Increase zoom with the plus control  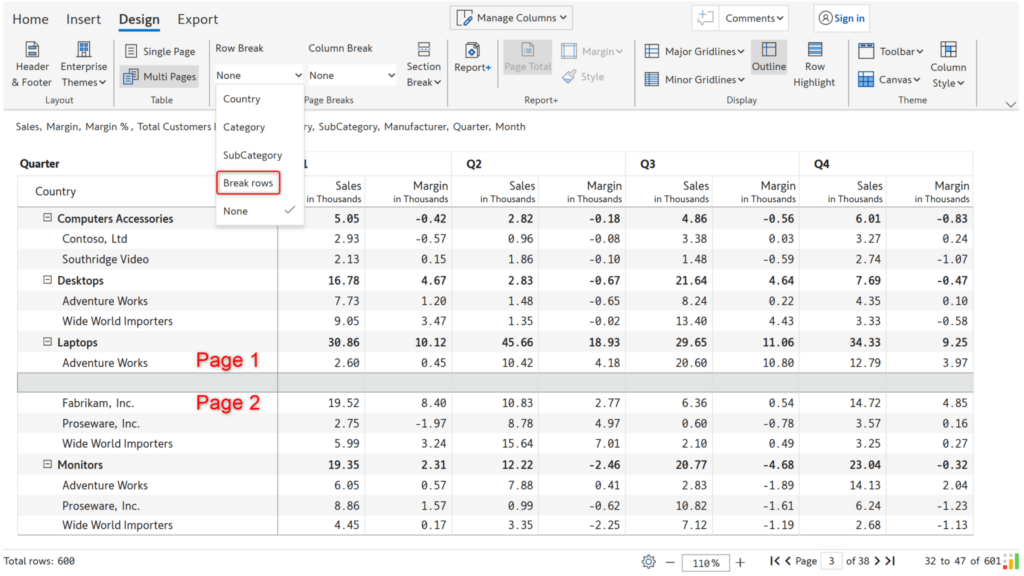point(740,561)
